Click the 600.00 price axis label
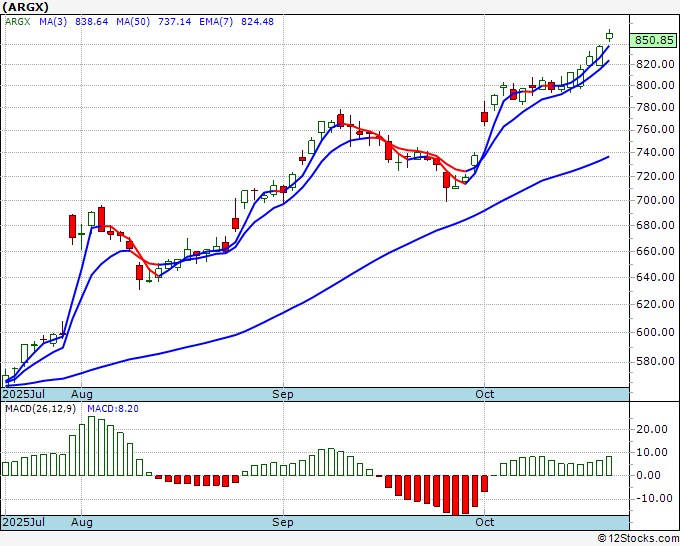Viewport: 680px width, 546px height. pos(655,332)
